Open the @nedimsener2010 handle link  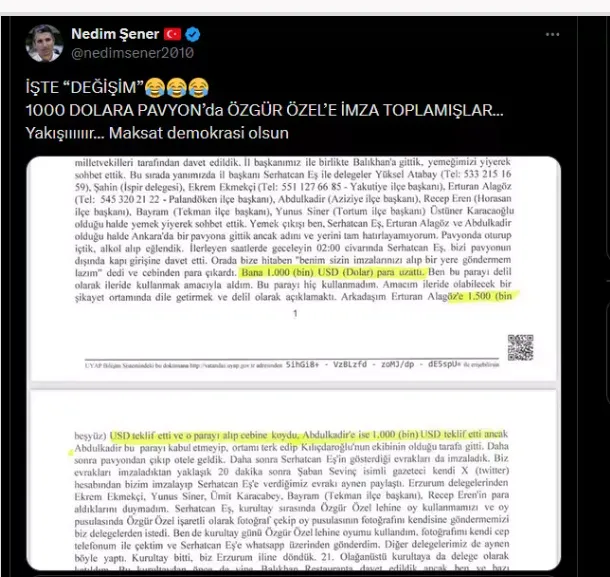click(132, 53)
